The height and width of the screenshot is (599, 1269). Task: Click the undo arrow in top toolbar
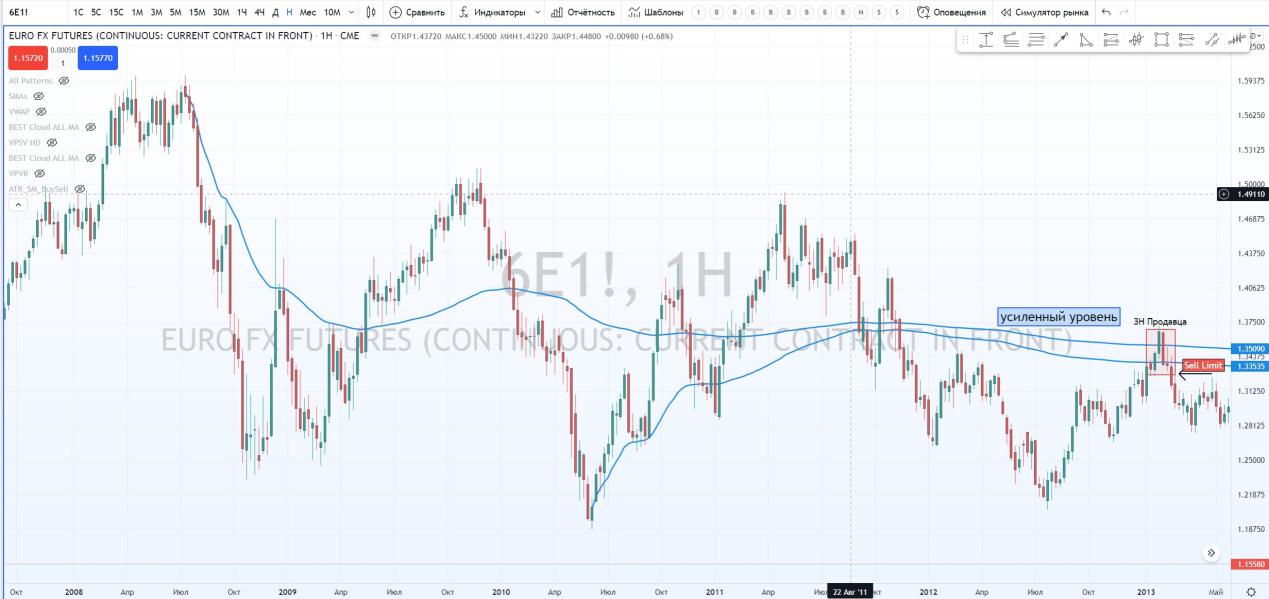(1106, 12)
